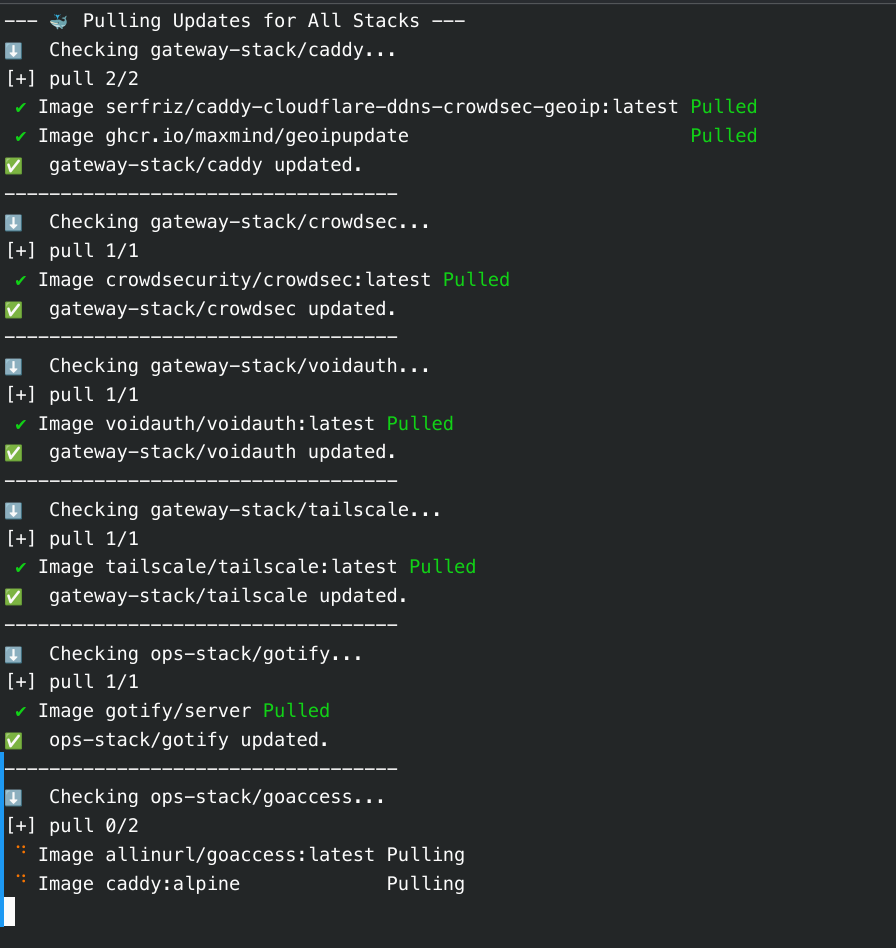Click the green check box beside gateway-stack/crowdsec updated
This screenshot has height=948, width=896.
[x=14, y=308]
